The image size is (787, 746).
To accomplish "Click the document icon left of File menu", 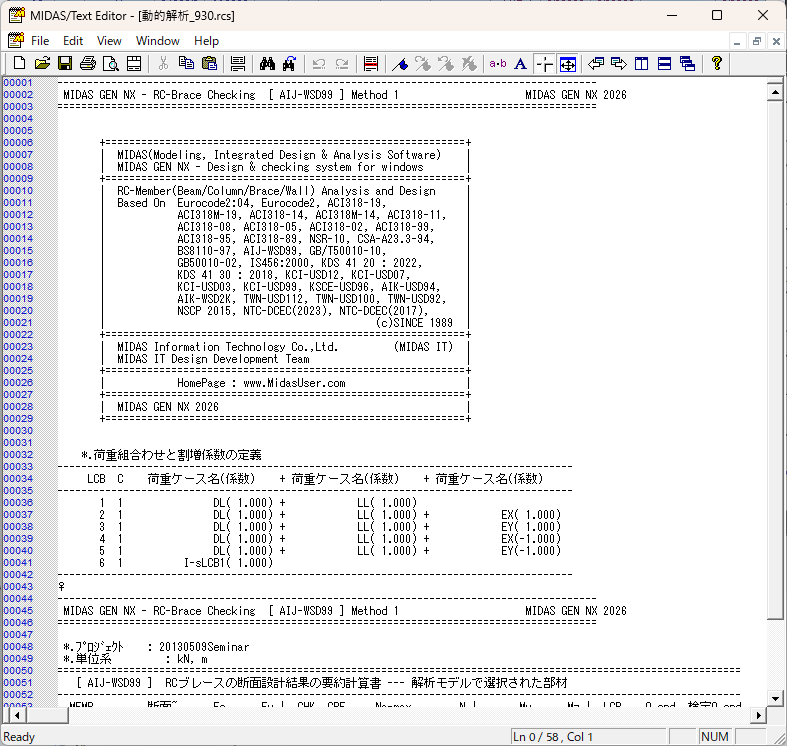I will pyautogui.click(x=16, y=40).
